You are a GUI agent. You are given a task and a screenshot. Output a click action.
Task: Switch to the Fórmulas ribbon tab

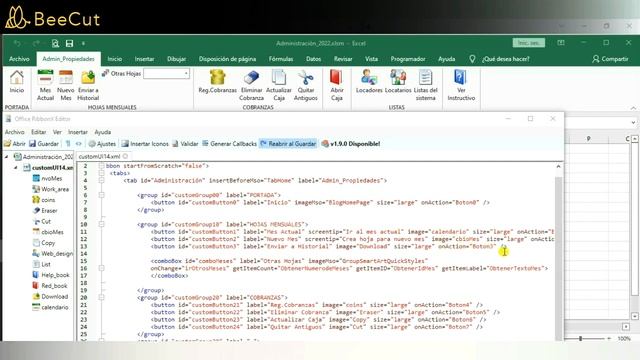[281, 59]
